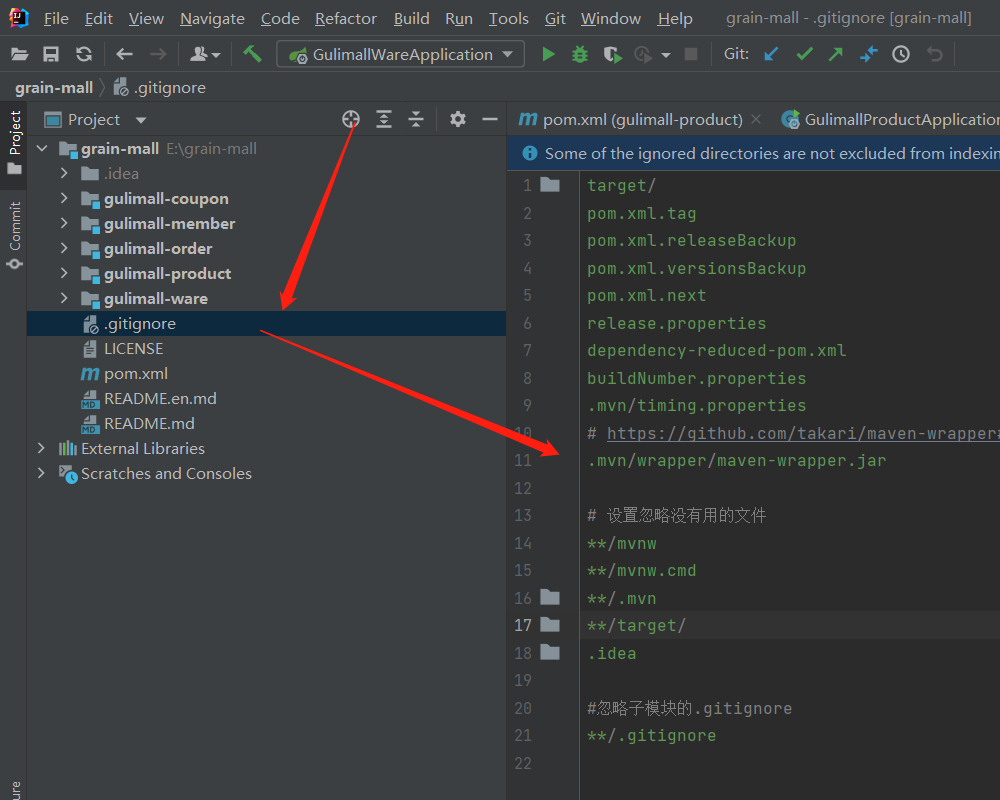Viewport: 1000px width, 800px height.
Task: Toggle the Project tool window sidebar button
Action: [x=14, y=143]
